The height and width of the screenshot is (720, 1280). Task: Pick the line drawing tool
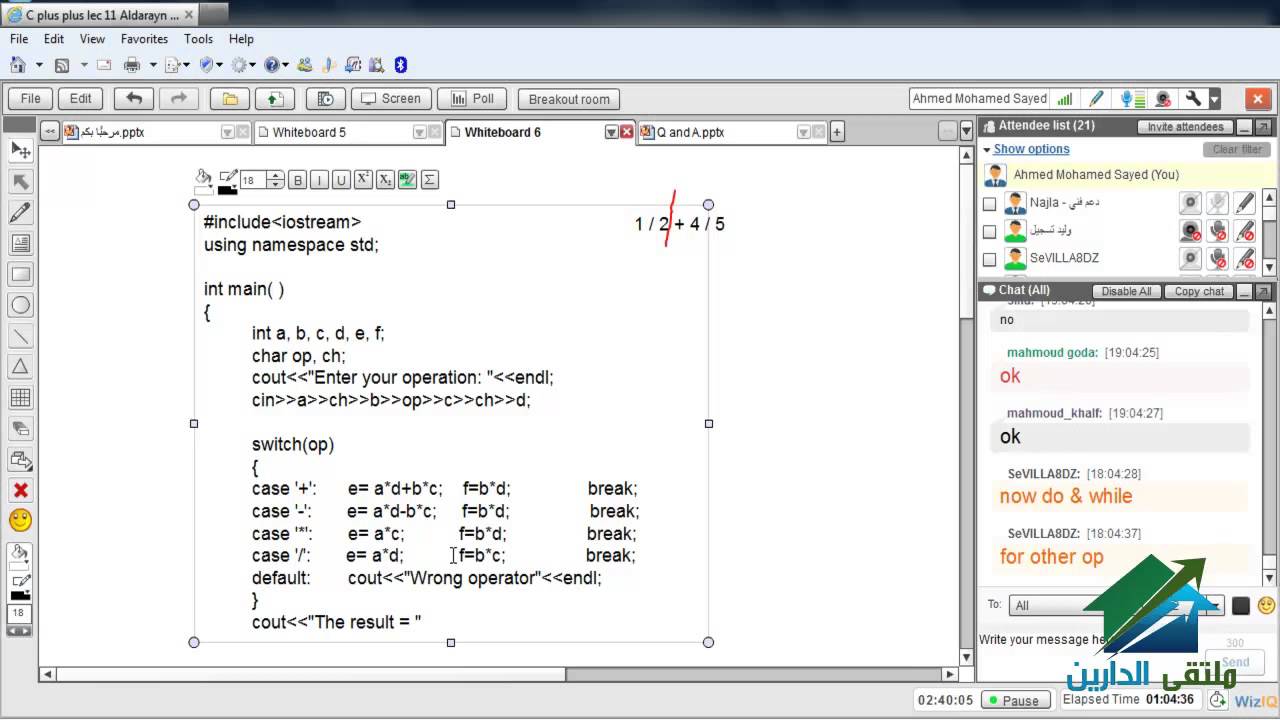20,336
